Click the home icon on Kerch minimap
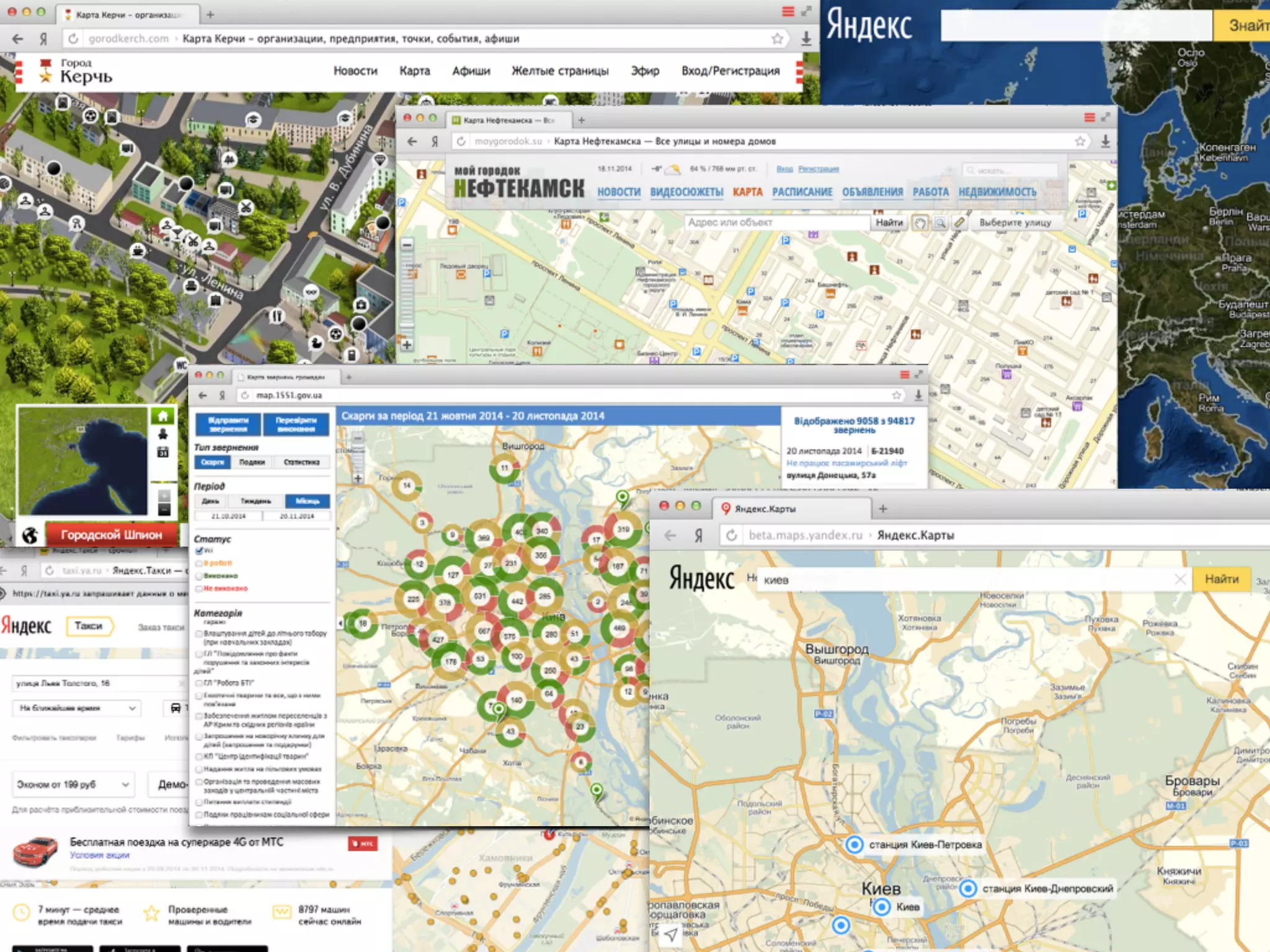The width and height of the screenshot is (1270, 952). click(163, 416)
